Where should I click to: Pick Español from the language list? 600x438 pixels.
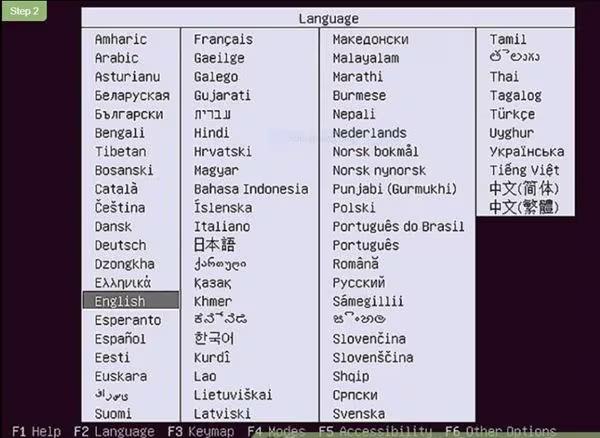point(120,338)
